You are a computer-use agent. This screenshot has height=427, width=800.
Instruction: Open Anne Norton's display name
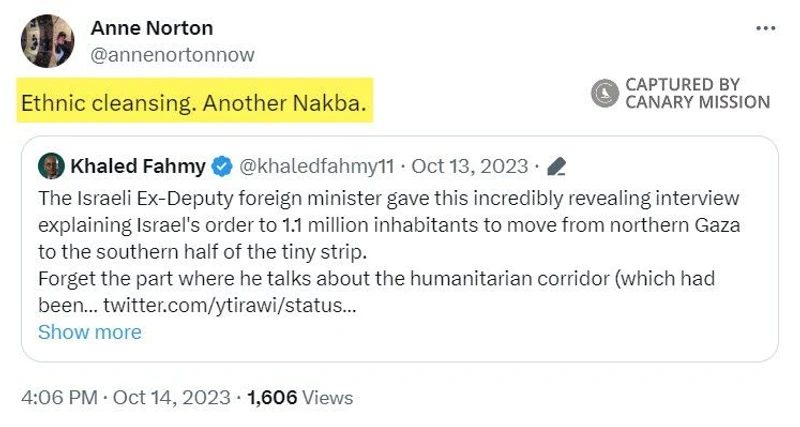pyautogui.click(x=151, y=28)
